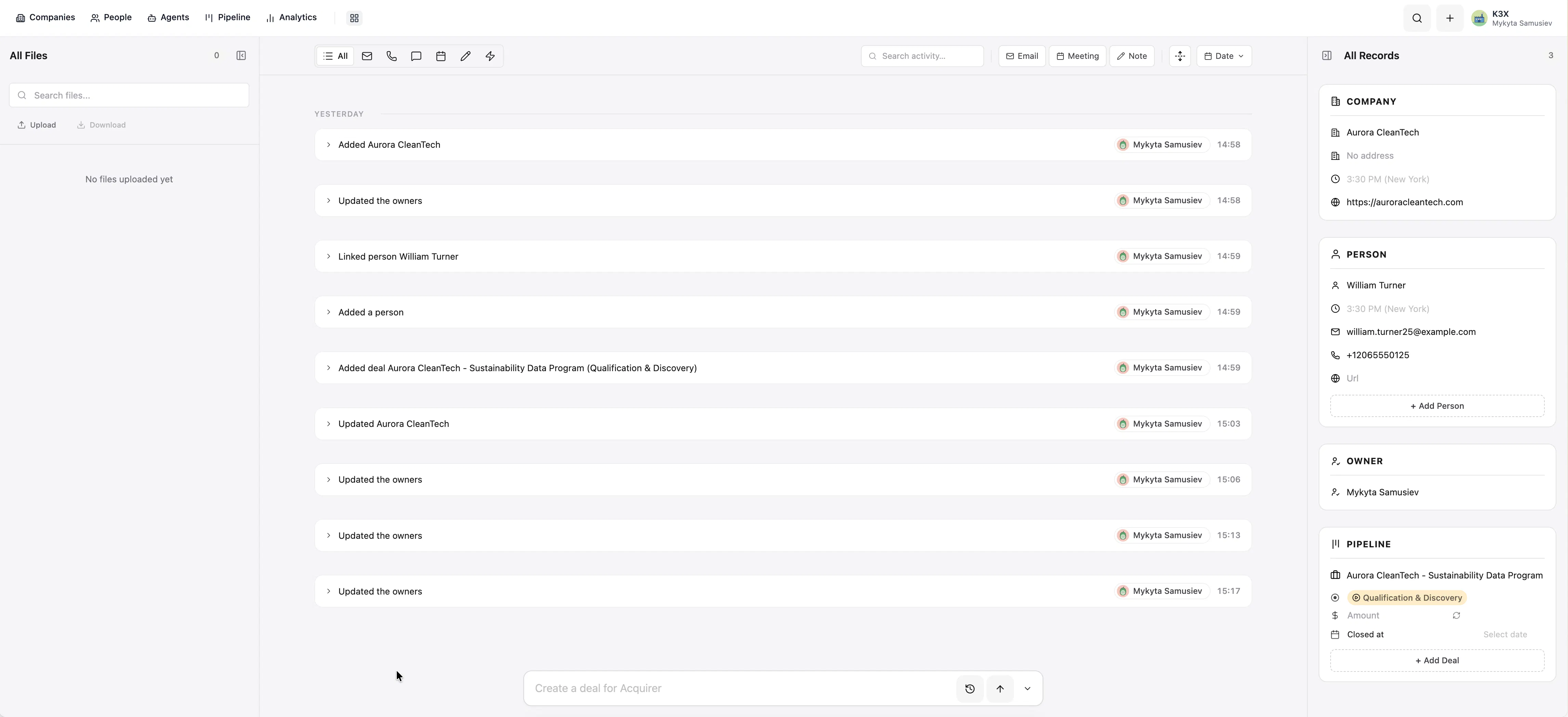1568x717 pixels.
Task: Expand Updated the owners entry at 15:06
Action: [x=328, y=480]
